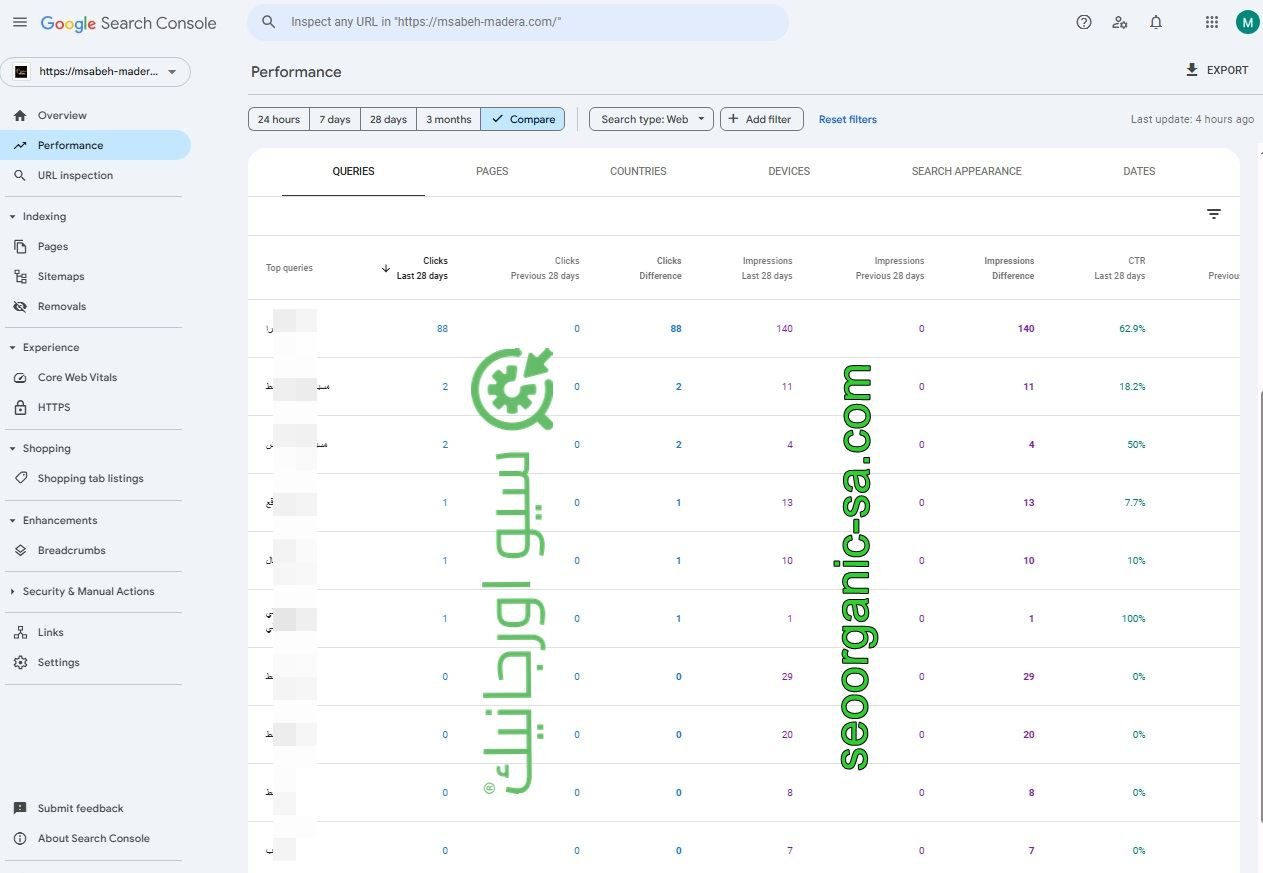Viewport: 1263px width, 873px height.
Task: Switch to the Pages tab
Action: point(492,171)
